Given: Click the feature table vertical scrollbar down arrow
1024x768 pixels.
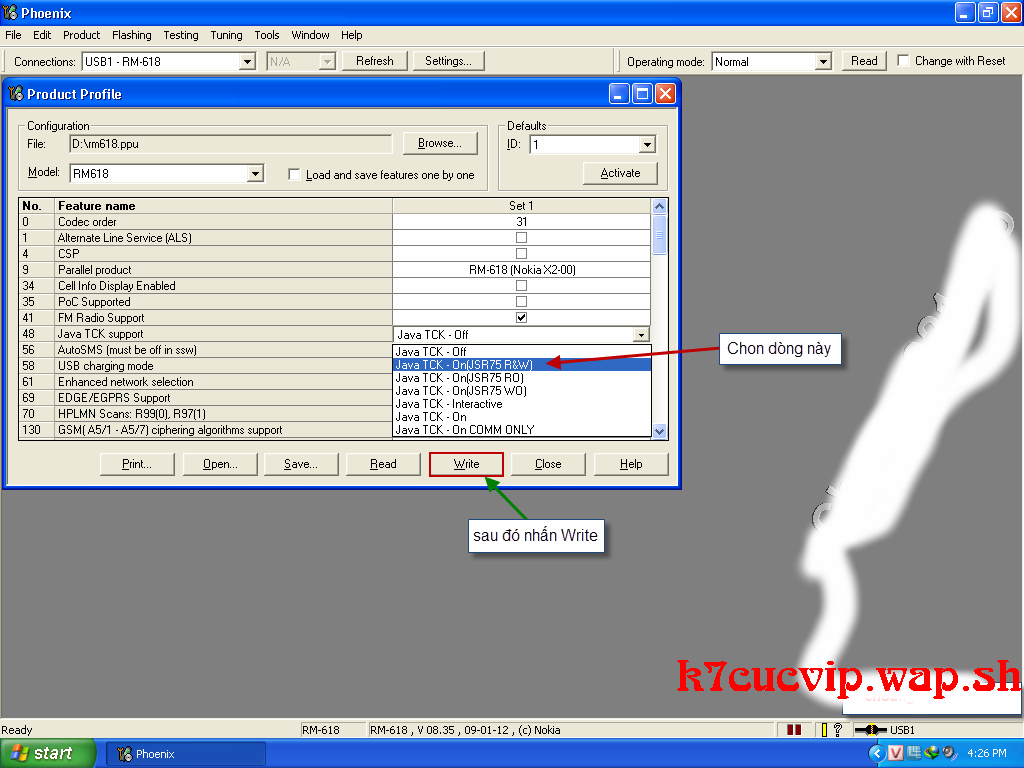Looking at the screenshot, I should [659, 431].
